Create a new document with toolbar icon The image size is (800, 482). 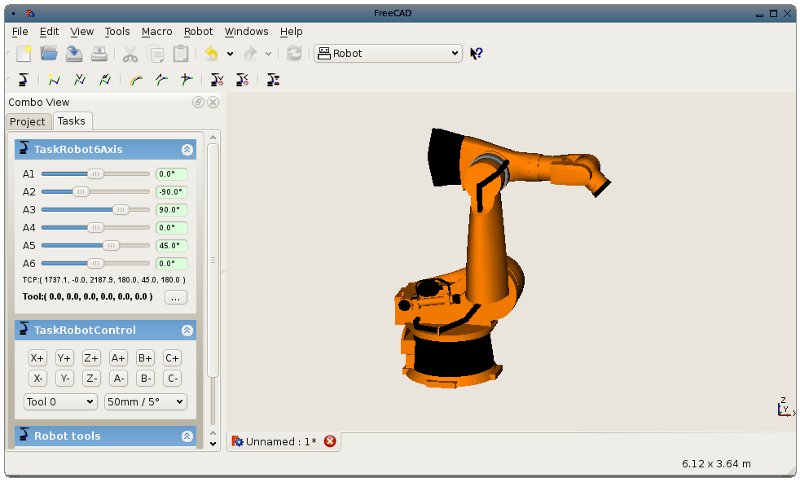23,54
